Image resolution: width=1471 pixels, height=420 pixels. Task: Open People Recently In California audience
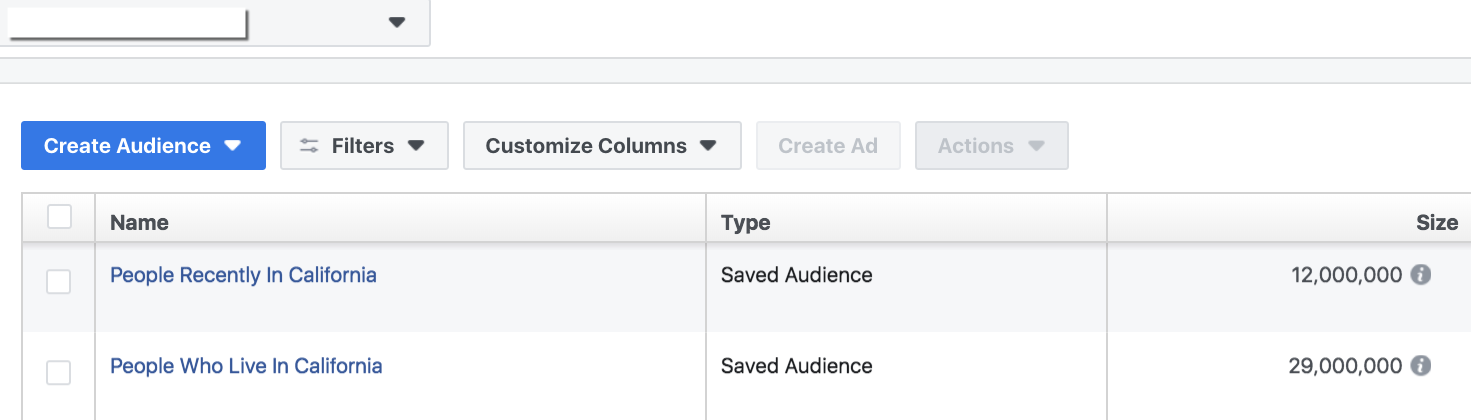pos(243,275)
